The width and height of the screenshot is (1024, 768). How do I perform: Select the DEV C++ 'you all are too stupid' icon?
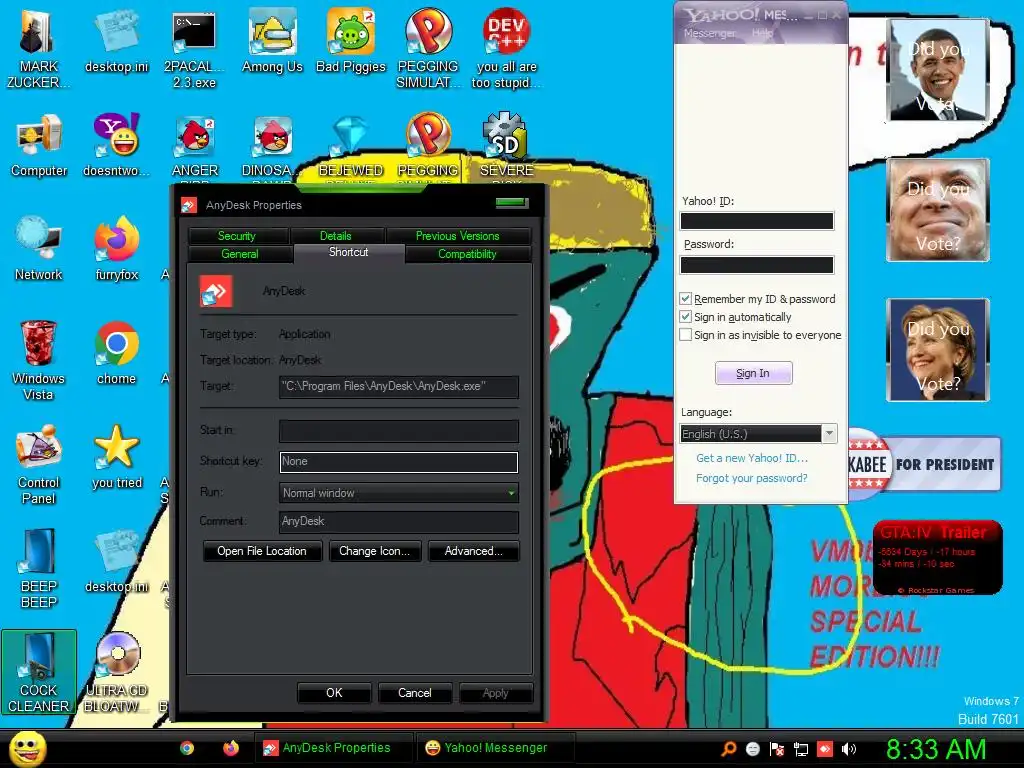(x=506, y=49)
